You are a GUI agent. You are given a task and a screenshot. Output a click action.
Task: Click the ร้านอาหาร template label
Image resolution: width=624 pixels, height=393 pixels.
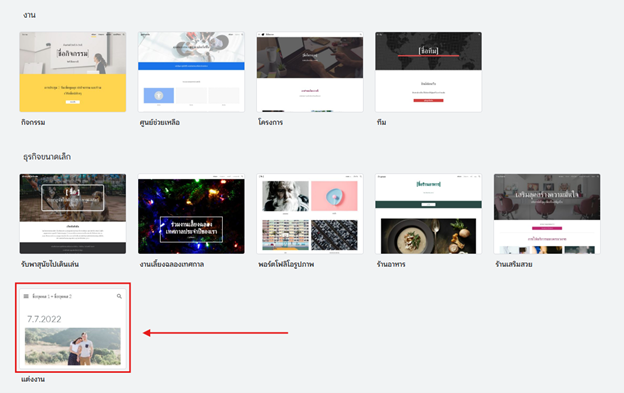[x=391, y=264]
